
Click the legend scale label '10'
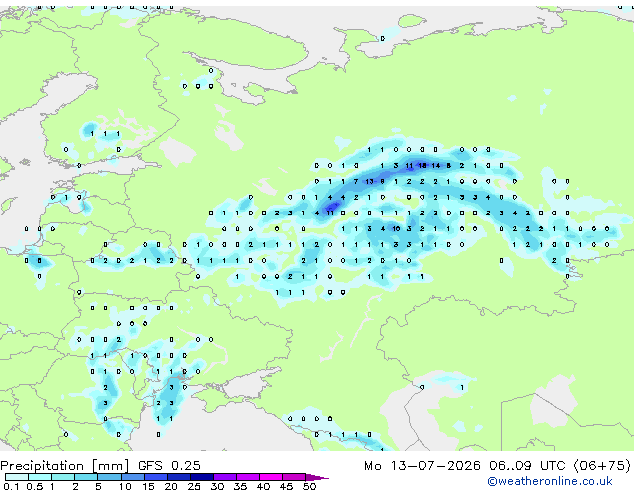125,486
